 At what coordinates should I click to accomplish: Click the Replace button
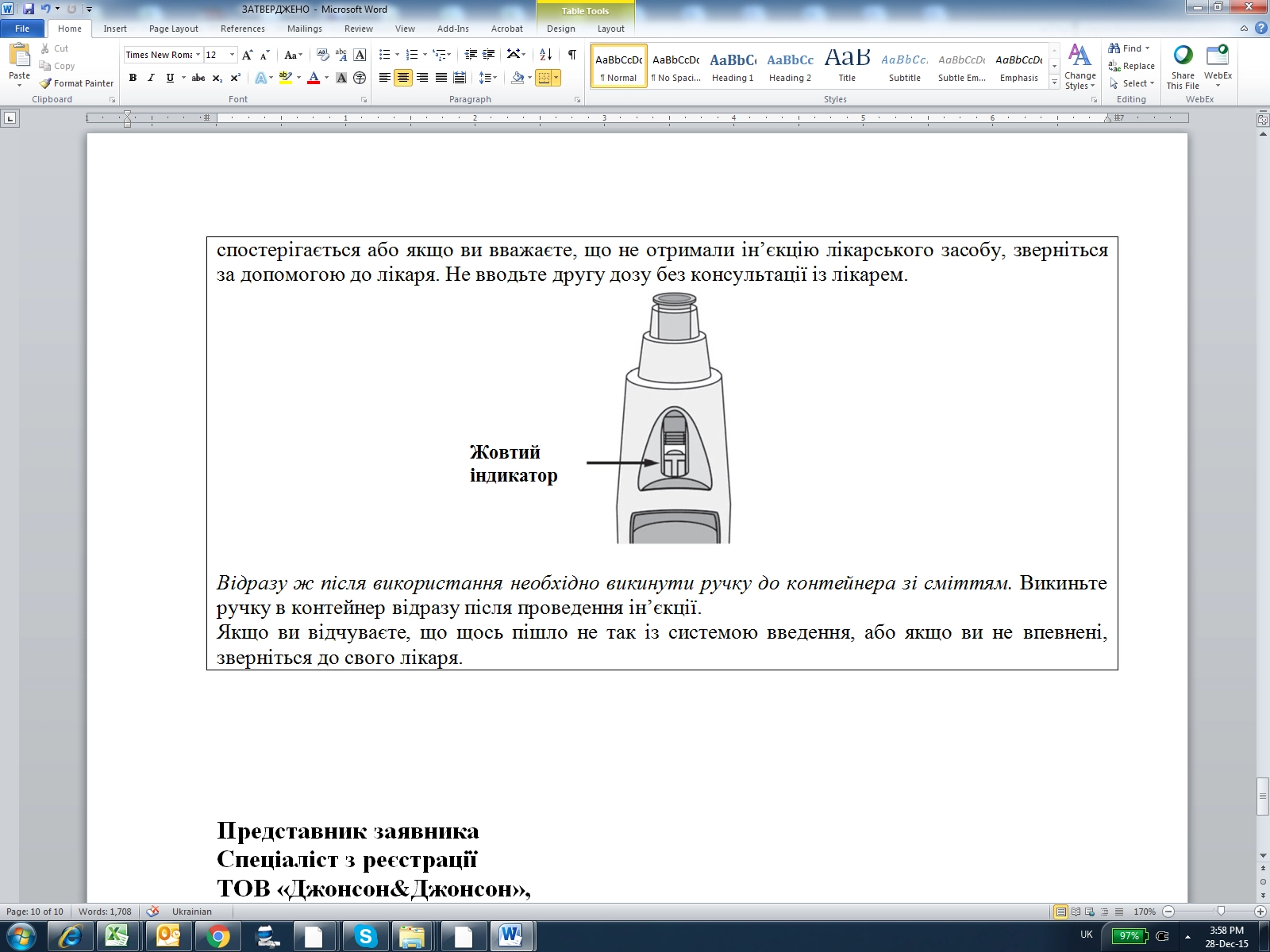point(1132,66)
